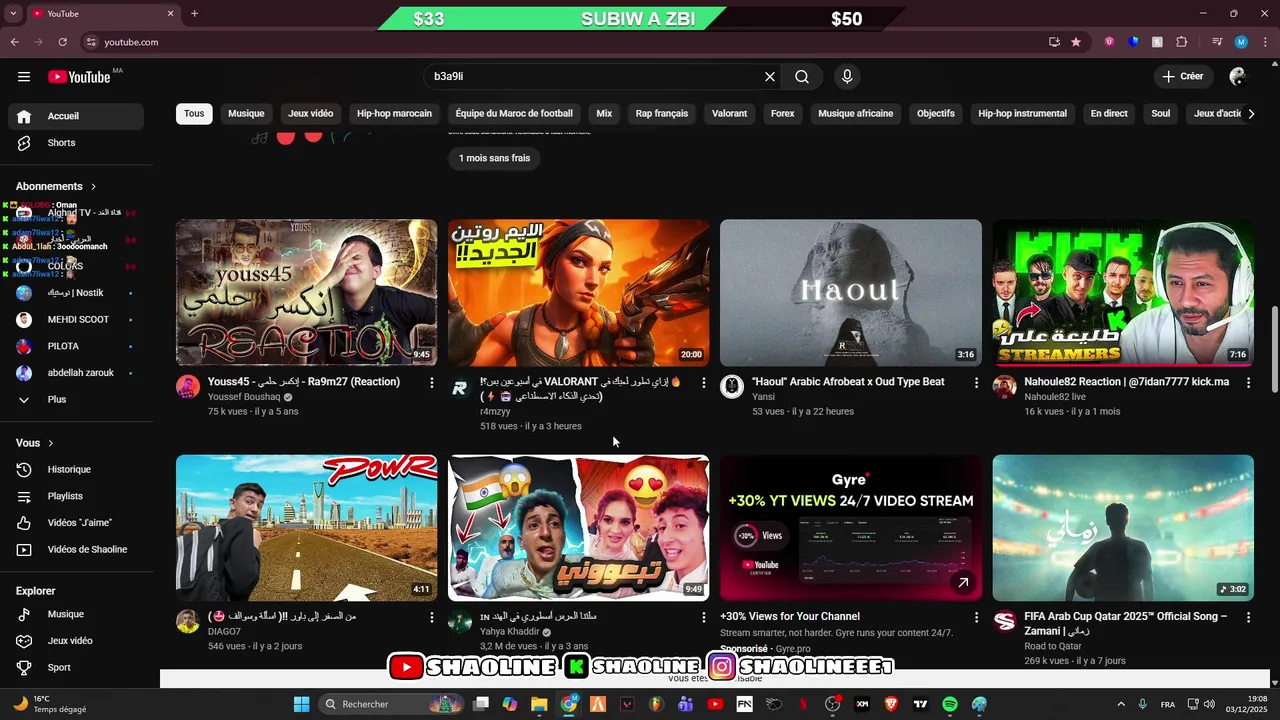Viewport: 1280px width, 720px height.
Task: Select the Forex filter chip
Action: point(783,114)
